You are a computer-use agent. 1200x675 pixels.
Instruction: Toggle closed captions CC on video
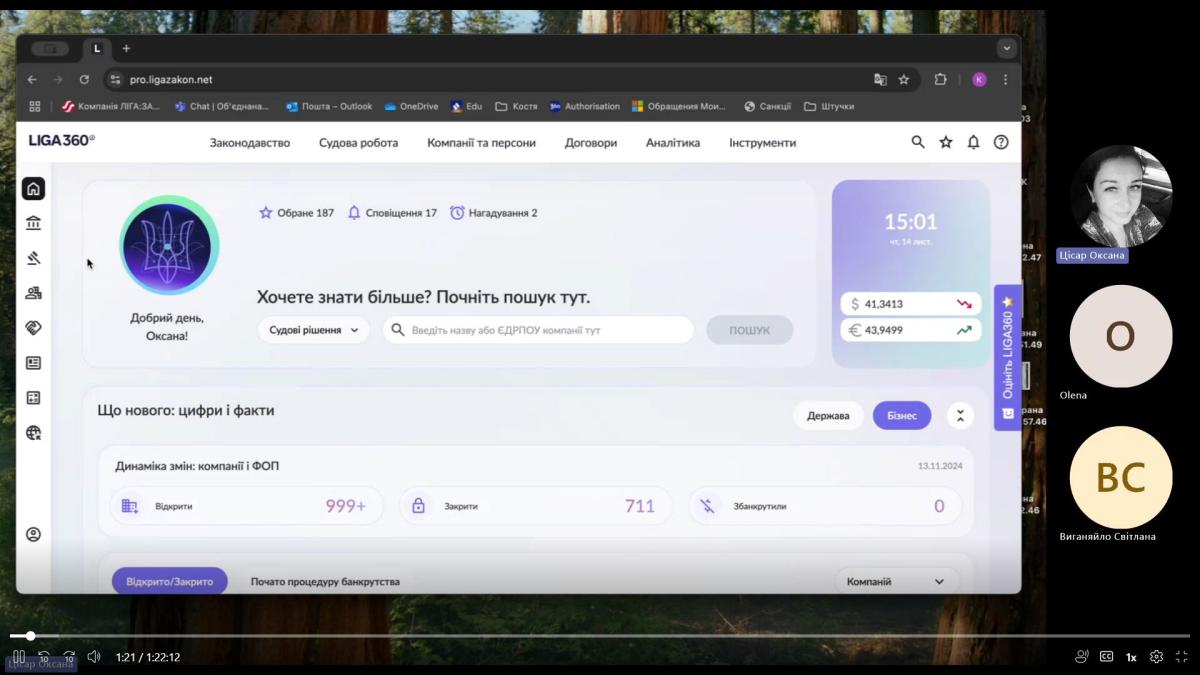1106,657
